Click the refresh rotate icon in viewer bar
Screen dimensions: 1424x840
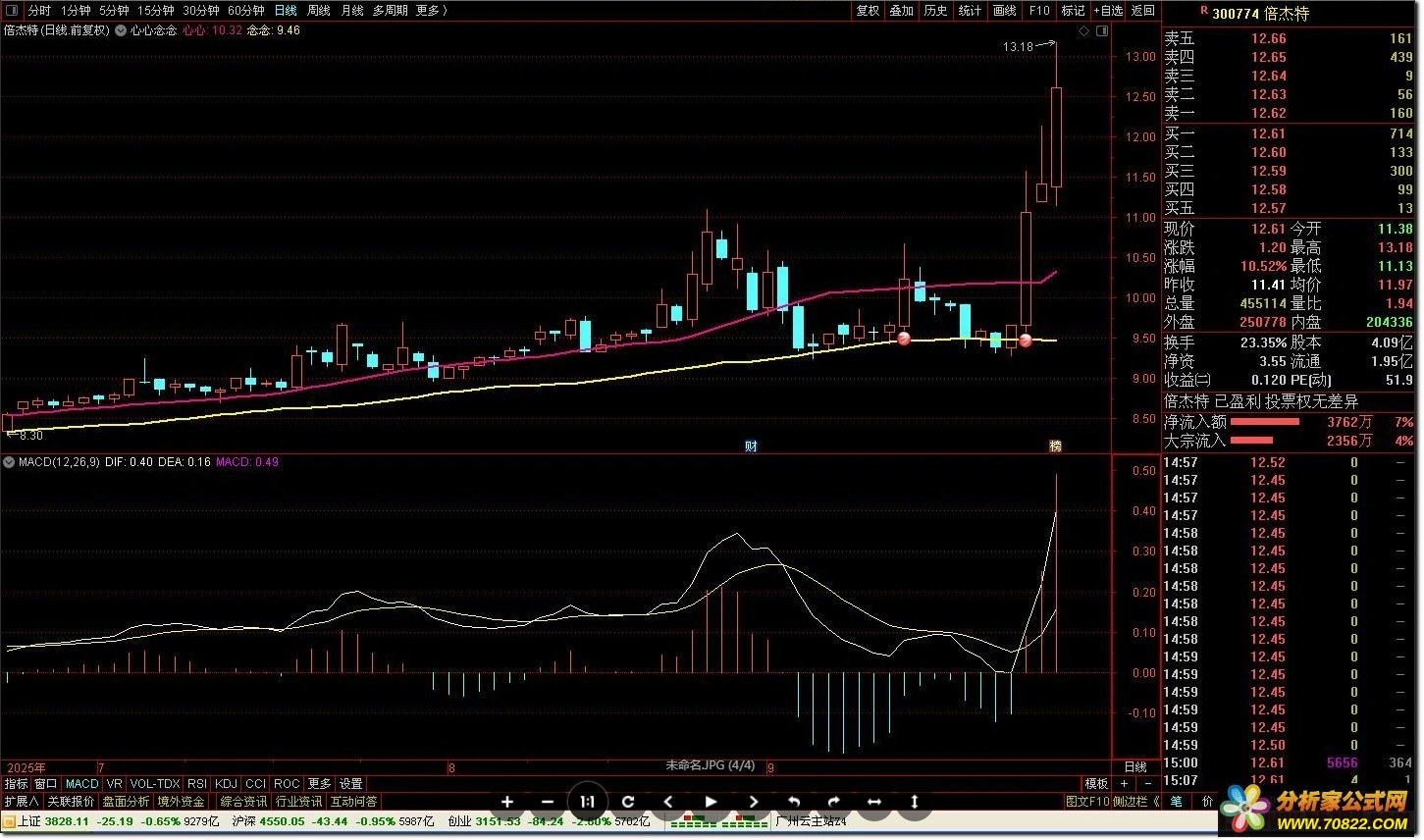(x=628, y=802)
